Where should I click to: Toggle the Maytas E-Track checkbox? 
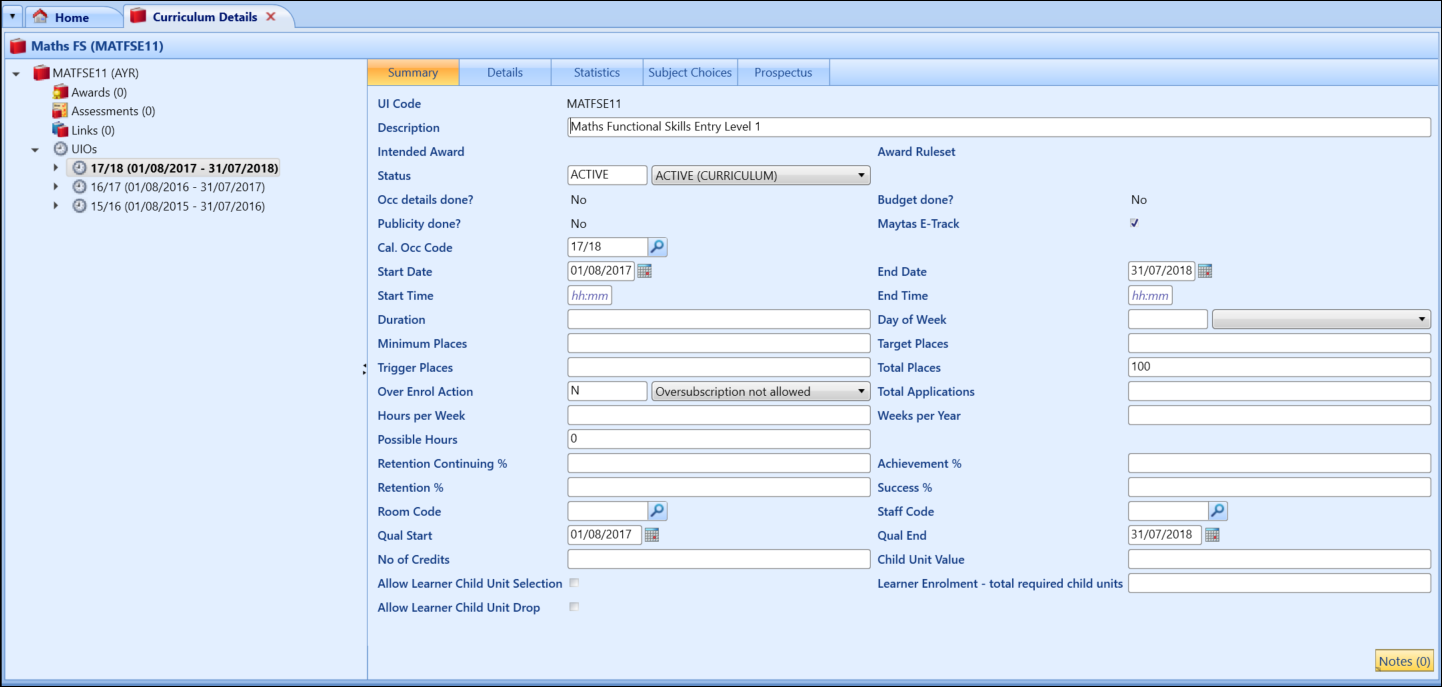1131,223
